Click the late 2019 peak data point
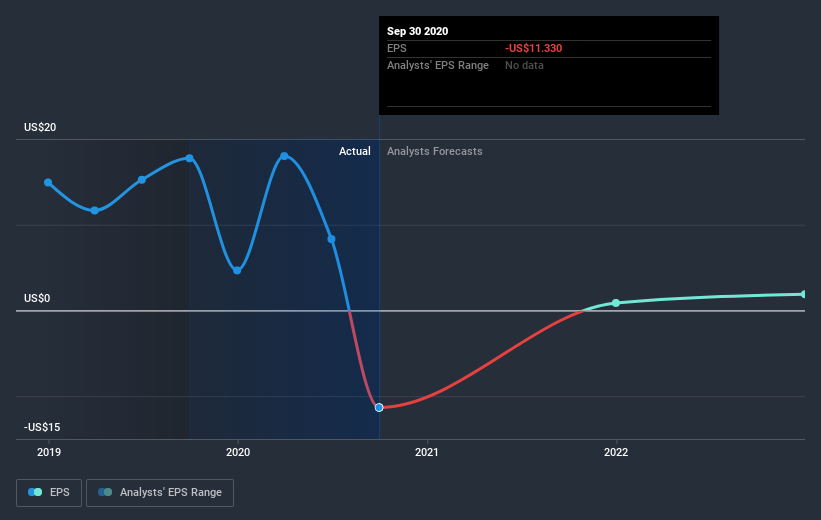 tap(190, 158)
